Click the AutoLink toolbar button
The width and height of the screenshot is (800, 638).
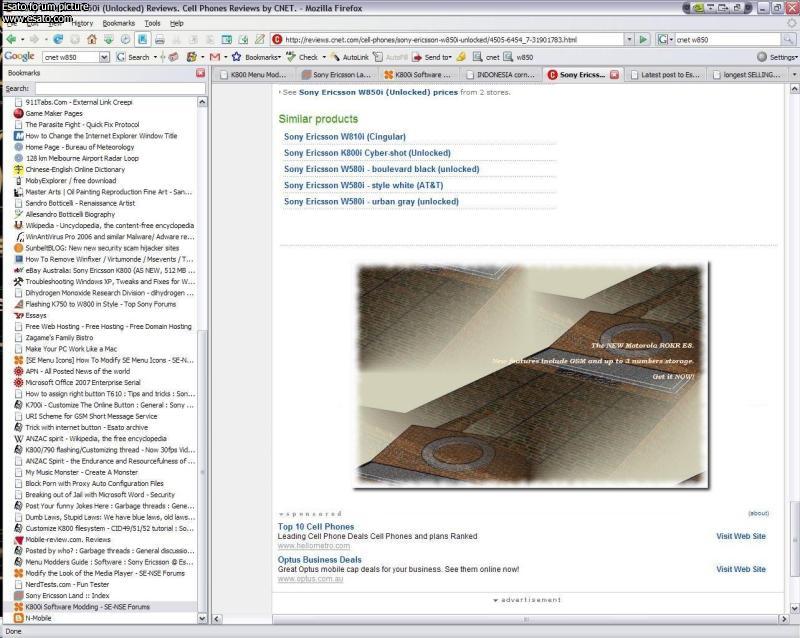pyautogui.click(x=349, y=57)
